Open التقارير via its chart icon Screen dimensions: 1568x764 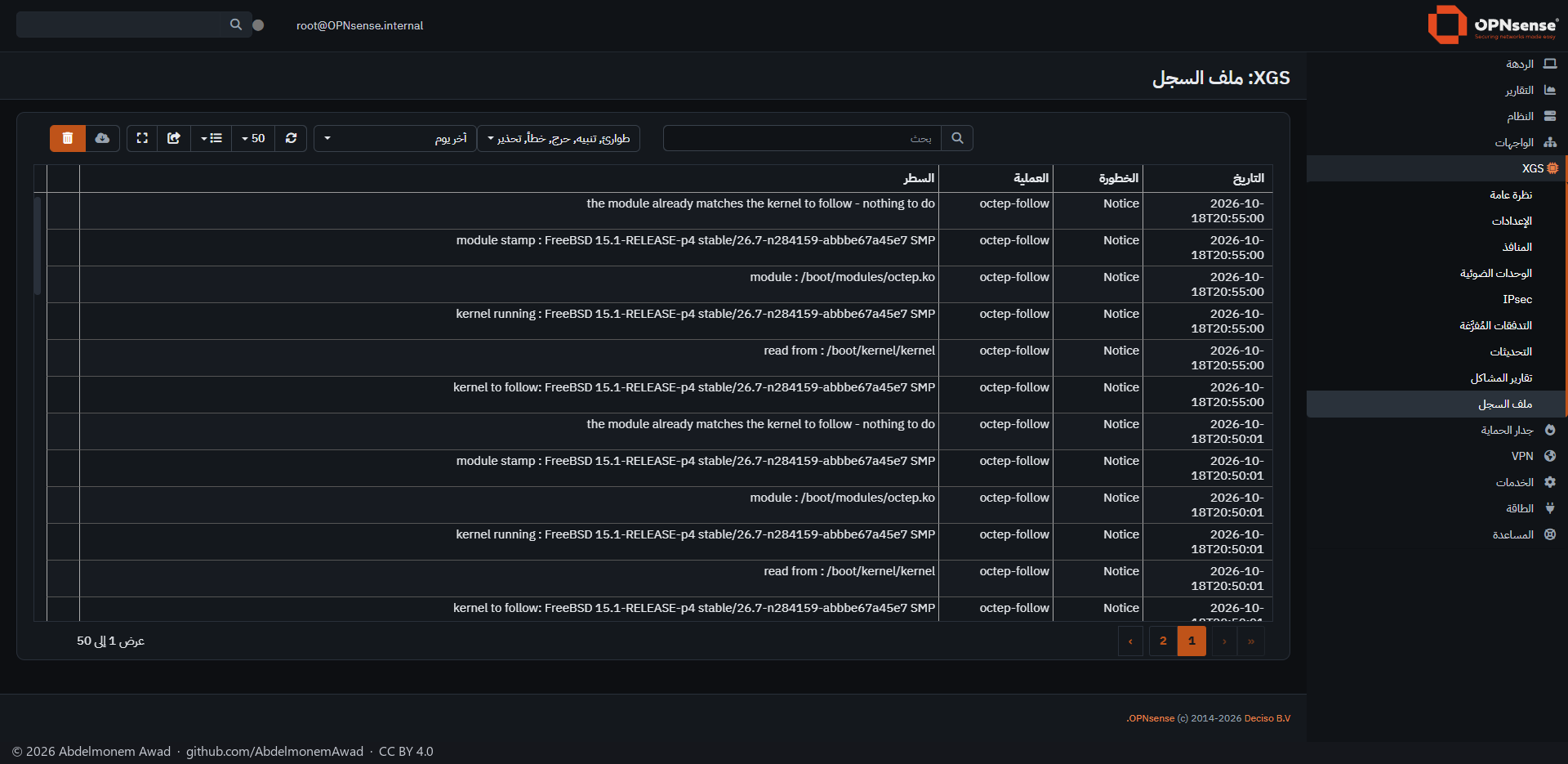1550,90
